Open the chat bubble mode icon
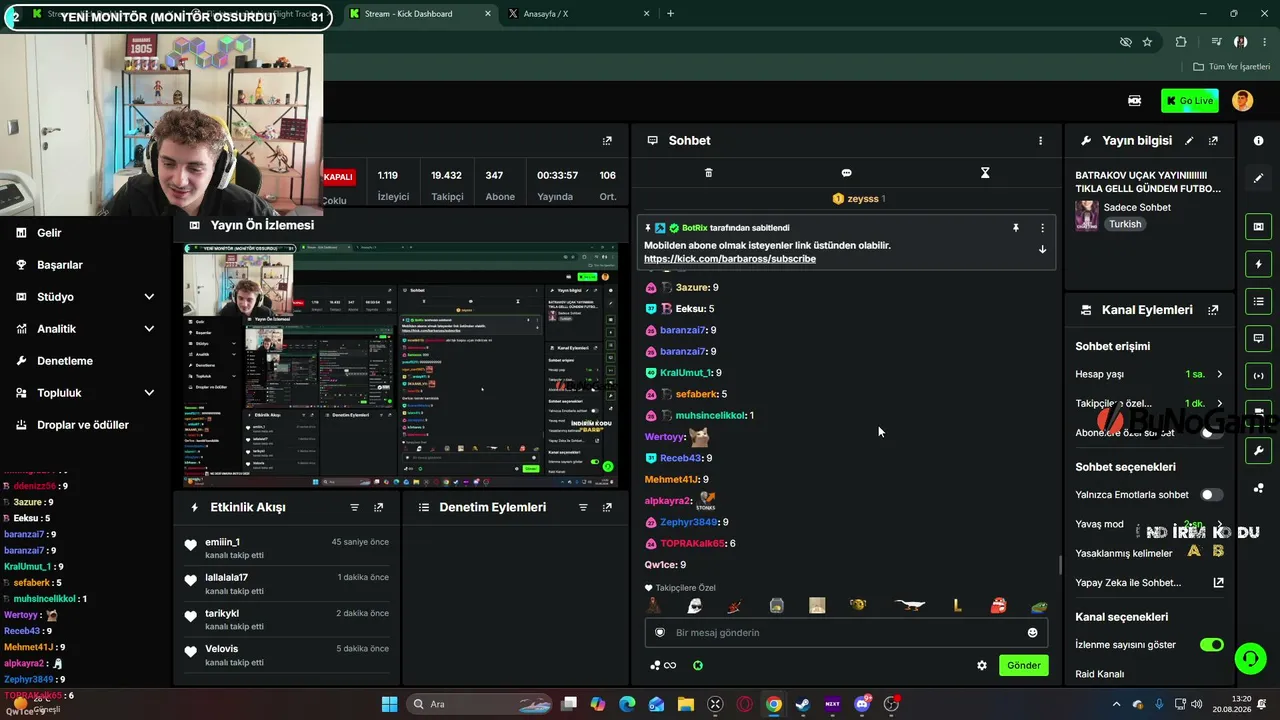This screenshot has height=720, width=1280. (x=846, y=173)
